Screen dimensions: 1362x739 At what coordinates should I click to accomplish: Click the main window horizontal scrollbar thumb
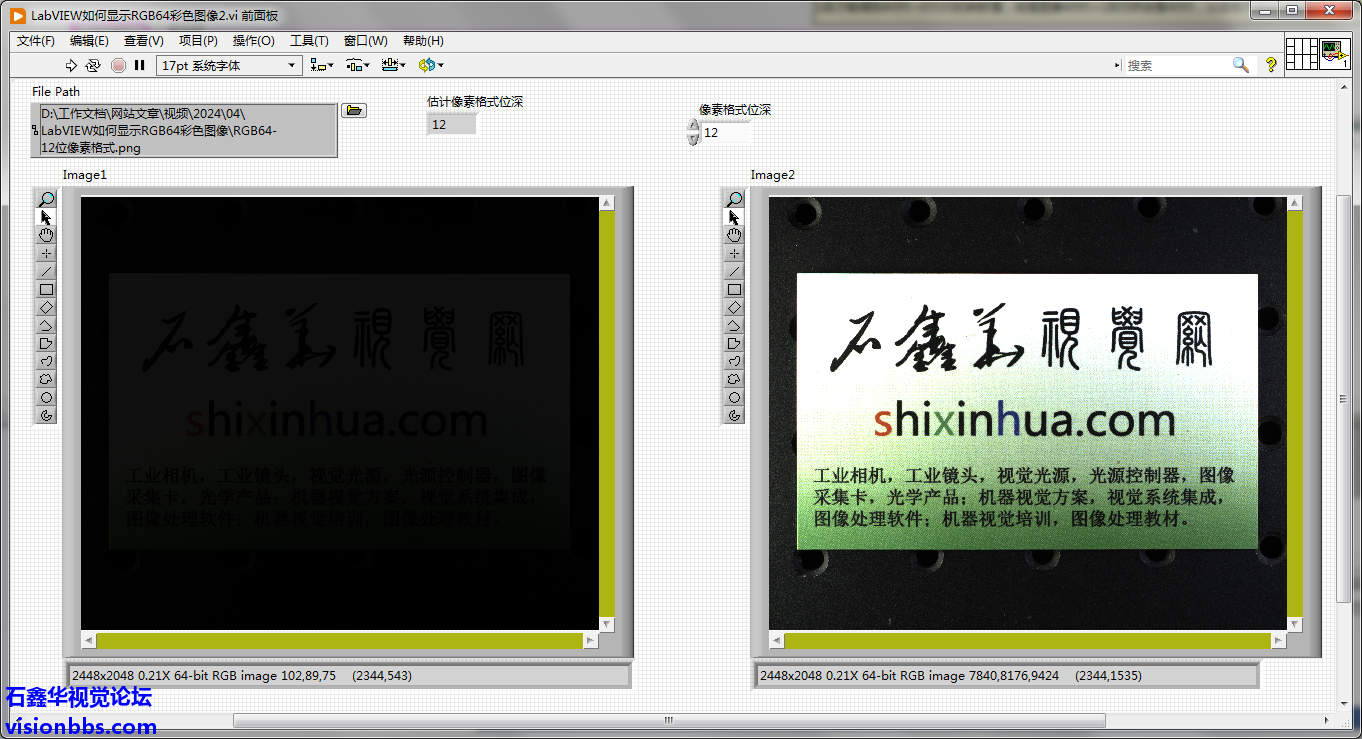[669, 720]
